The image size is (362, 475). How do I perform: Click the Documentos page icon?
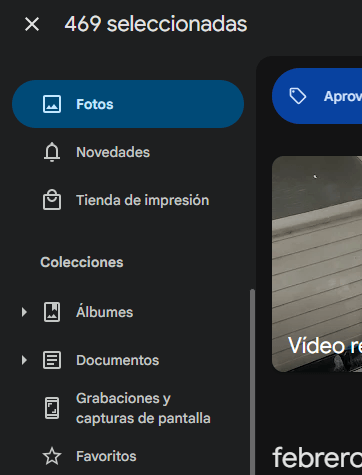(x=52, y=360)
